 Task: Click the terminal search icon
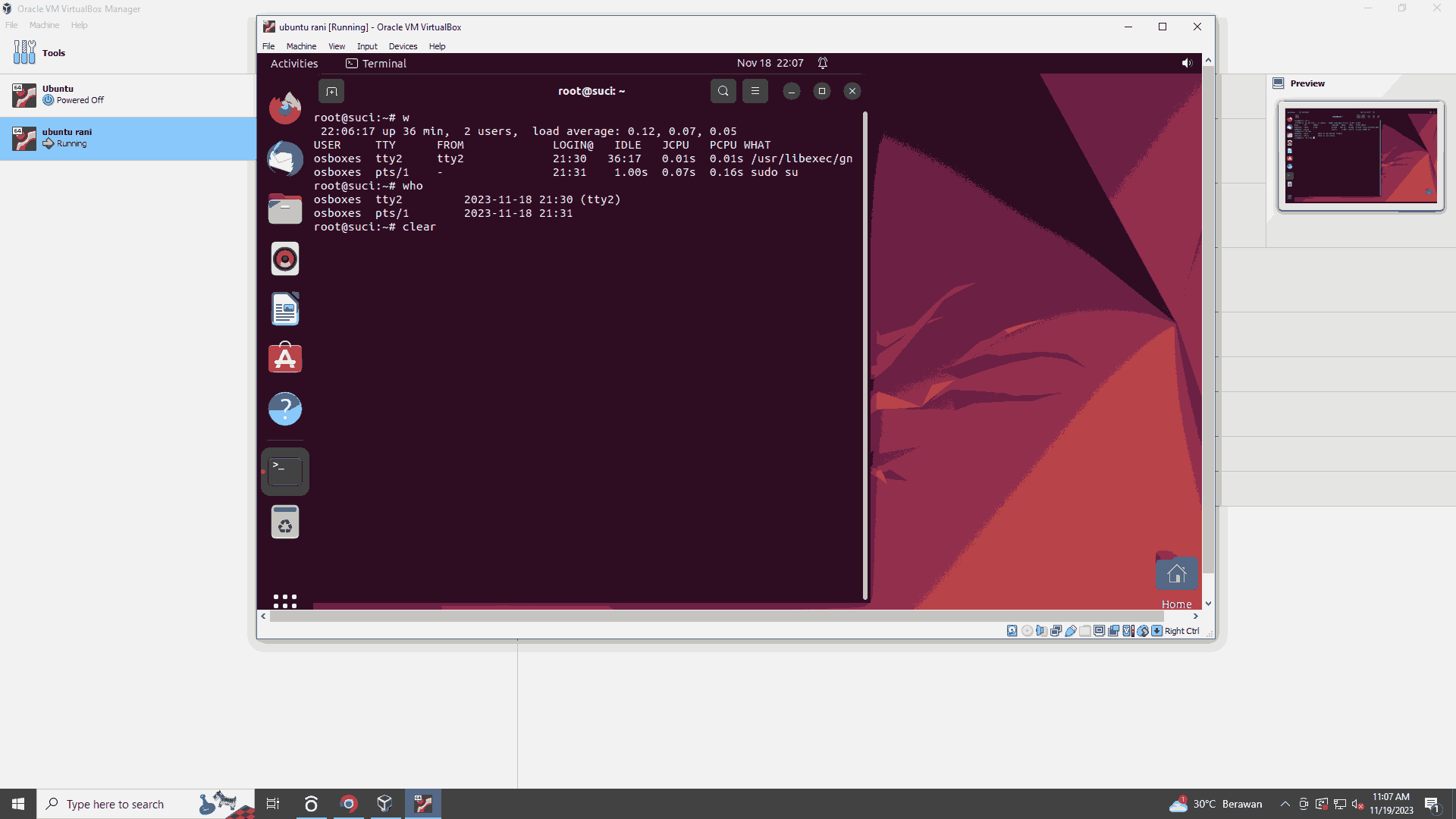(723, 91)
